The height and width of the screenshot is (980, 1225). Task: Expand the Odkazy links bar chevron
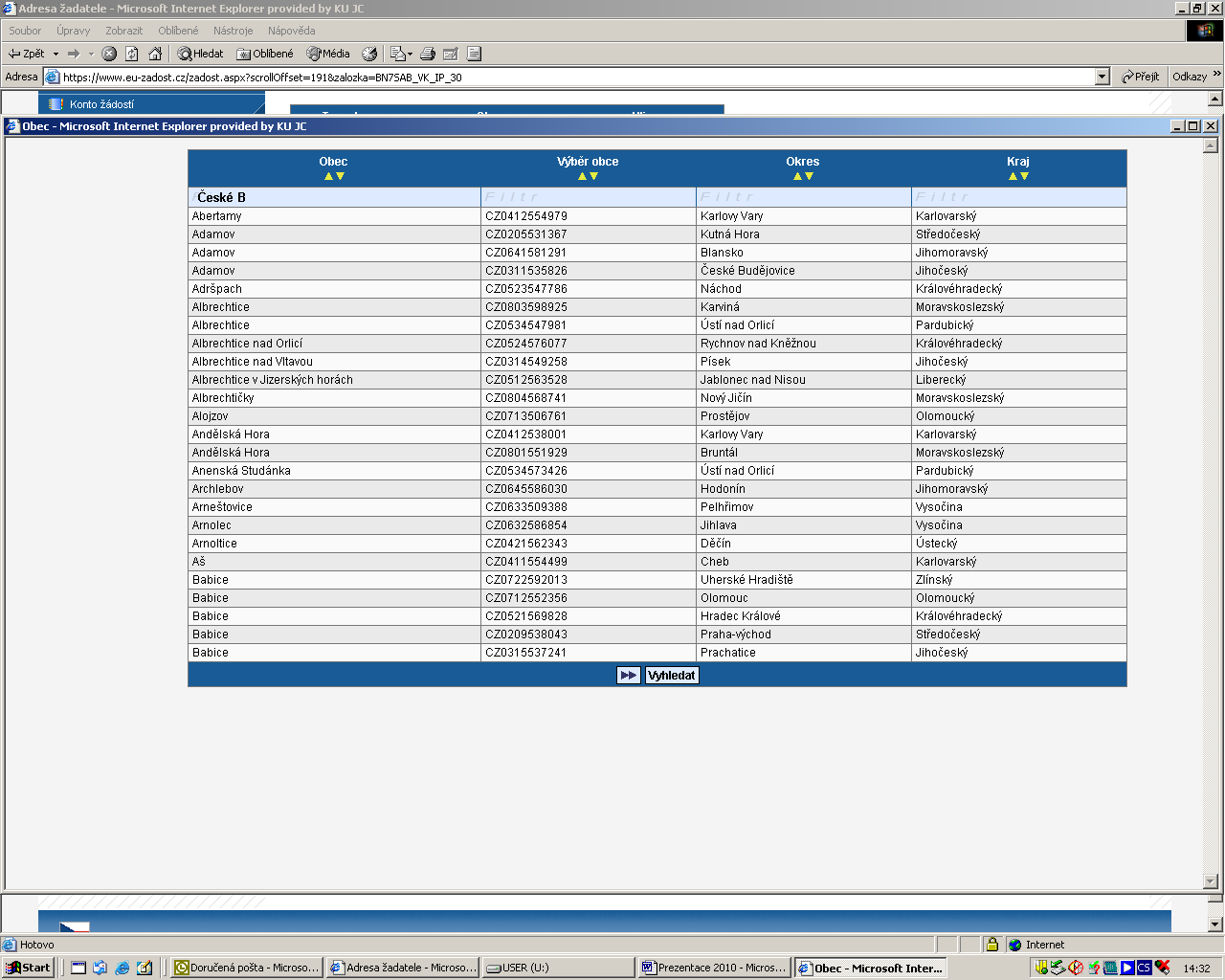click(x=1217, y=75)
